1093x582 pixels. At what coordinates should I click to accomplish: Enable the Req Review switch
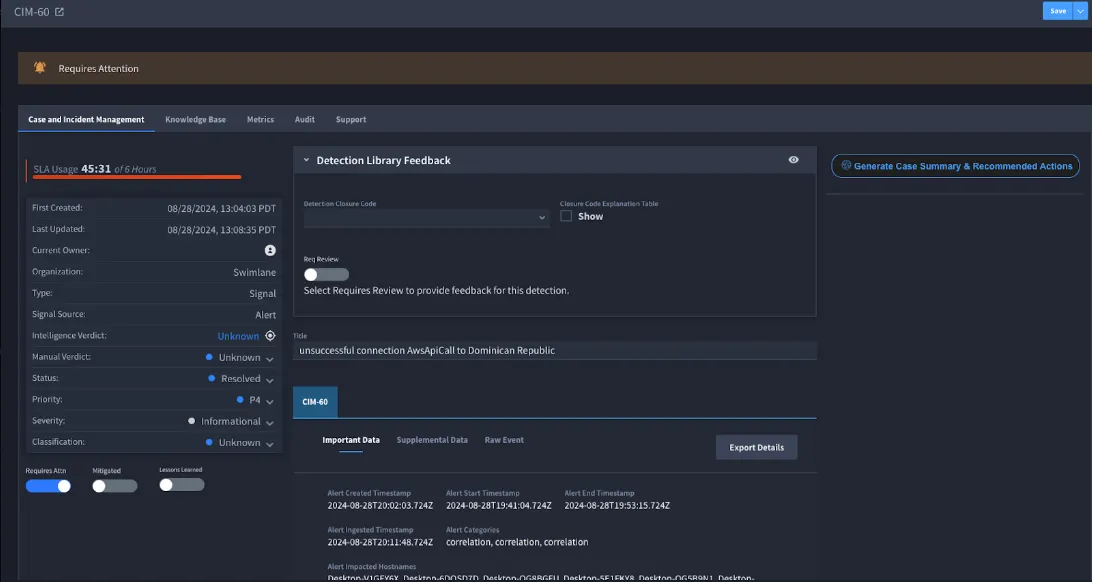pyautogui.click(x=326, y=275)
